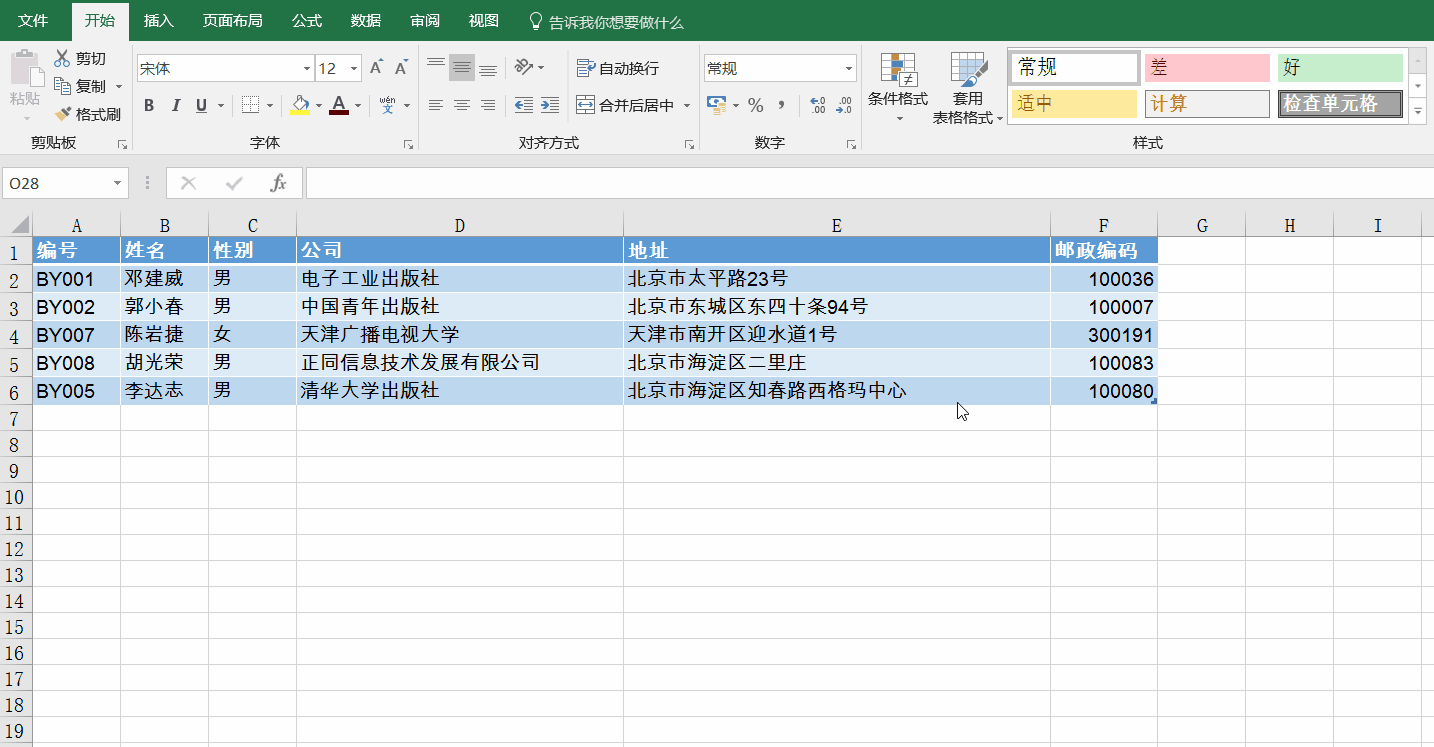
Task: Apply the Bad (差) cell style
Action: click(1207, 68)
